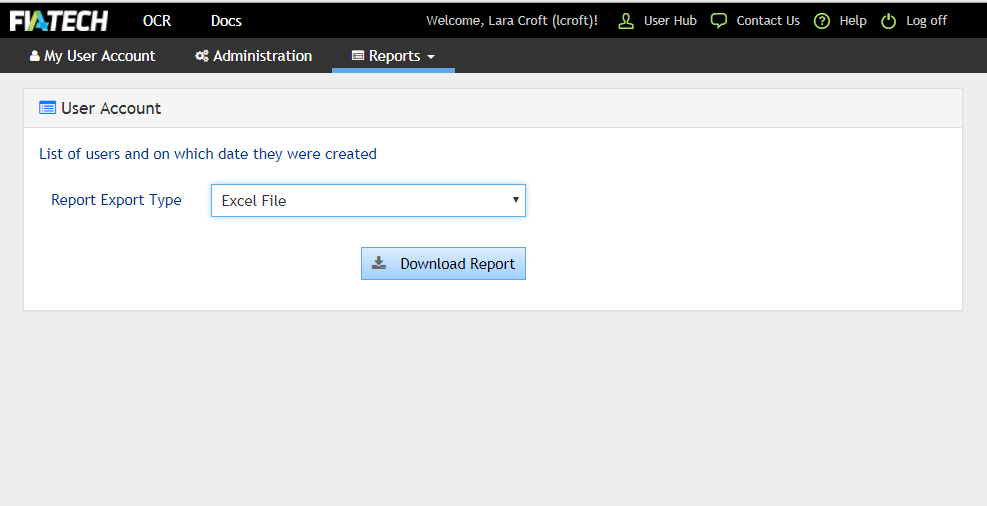Screen dimensions: 987x506
Task: Open the User Hub link
Action: click(x=670, y=21)
